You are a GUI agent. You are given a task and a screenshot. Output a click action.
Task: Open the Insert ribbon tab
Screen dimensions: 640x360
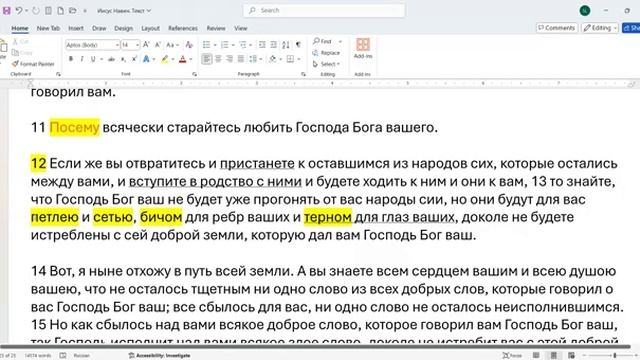tap(76, 28)
